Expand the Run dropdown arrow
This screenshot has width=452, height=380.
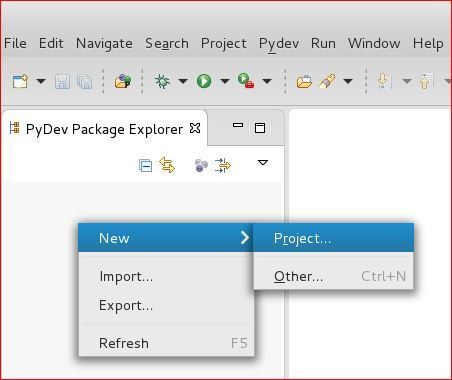[x=225, y=81]
